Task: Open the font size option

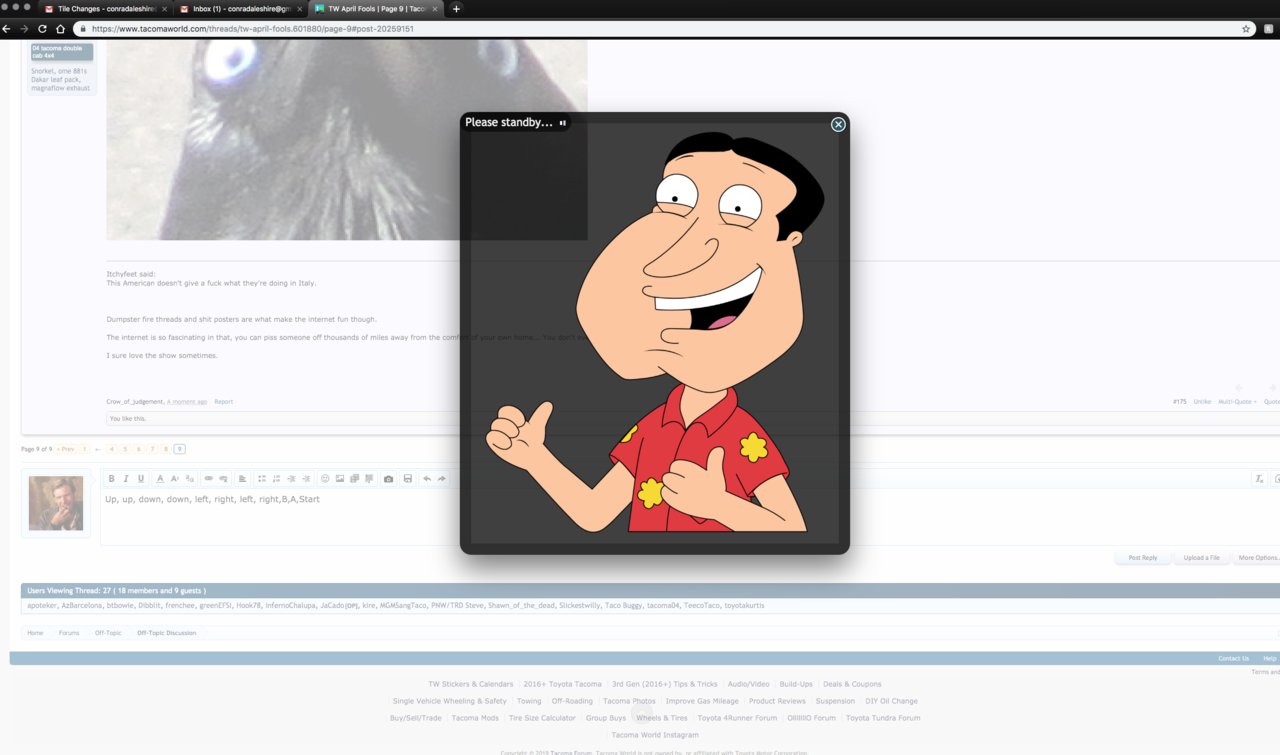Action: point(175,479)
